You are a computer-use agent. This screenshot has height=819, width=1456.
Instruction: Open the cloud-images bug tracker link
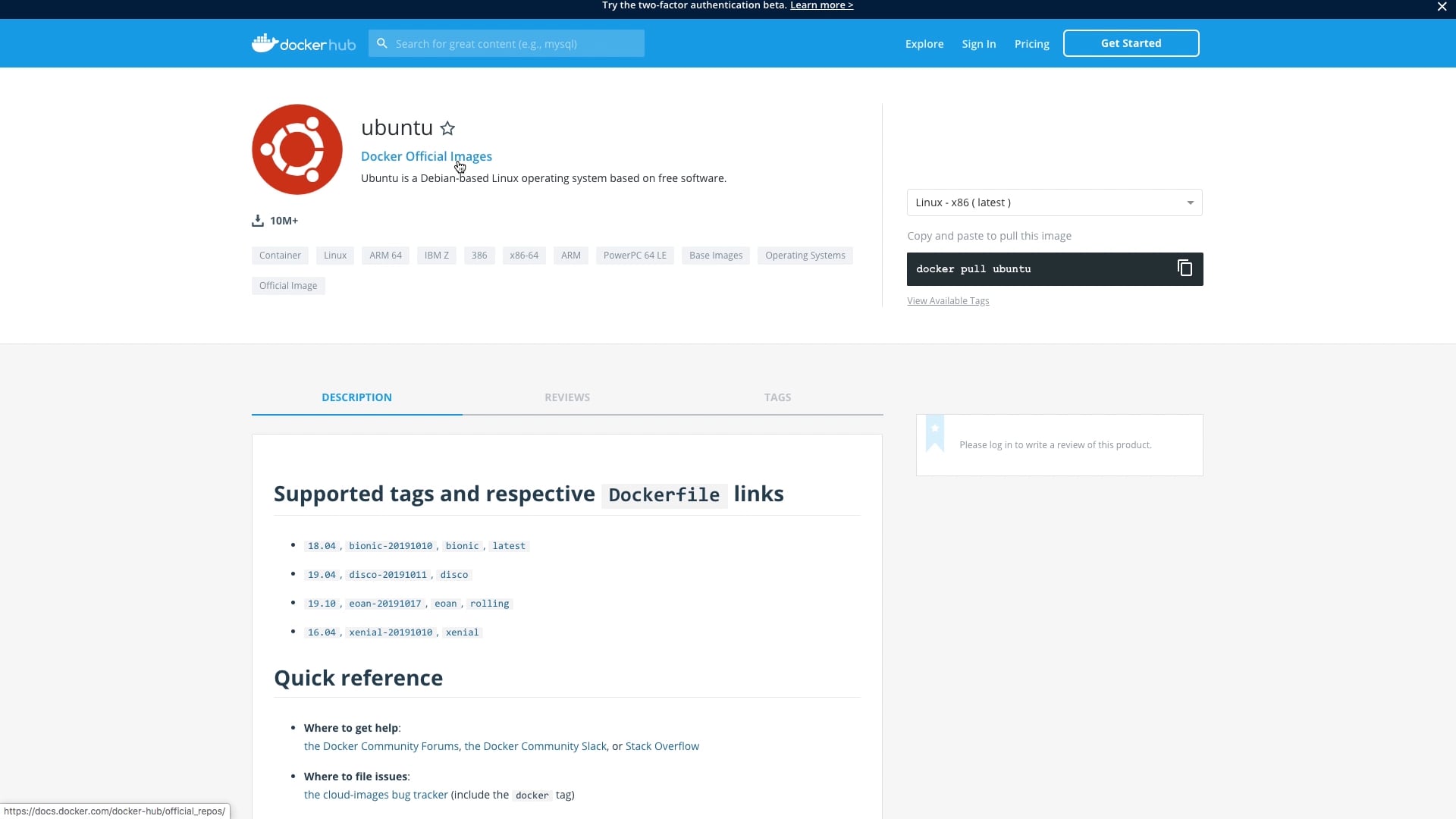click(374, 795)
